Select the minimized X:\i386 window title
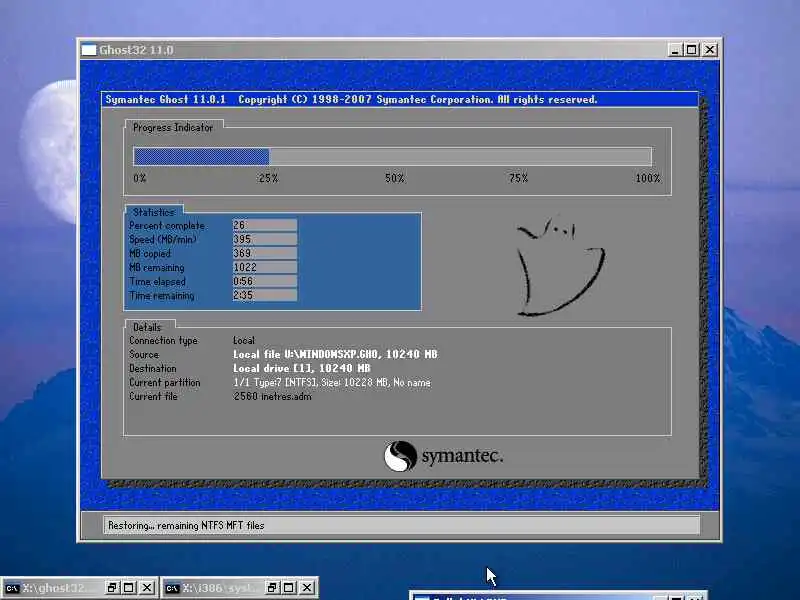 coord(219,588)
